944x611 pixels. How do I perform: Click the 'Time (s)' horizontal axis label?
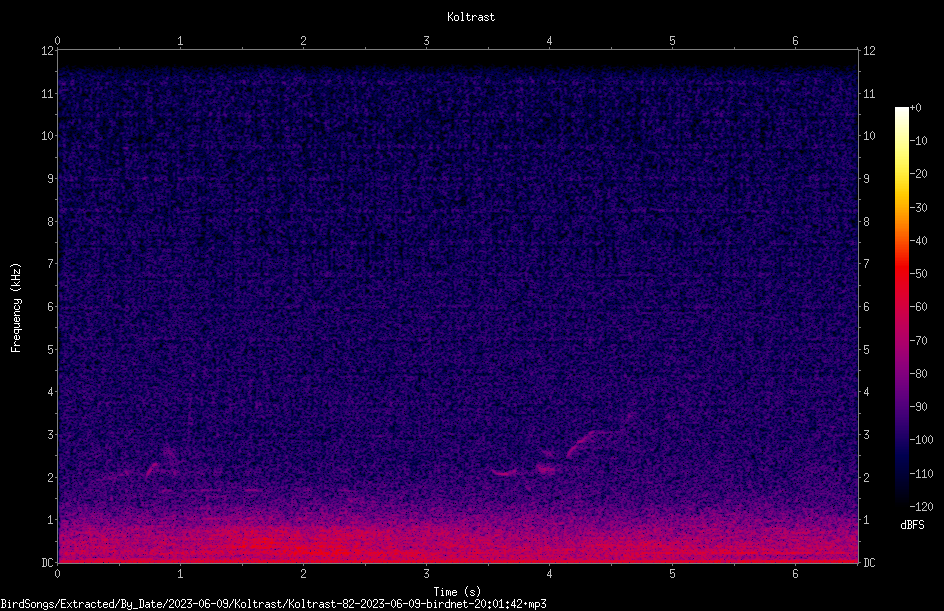[x=457, y=592]
